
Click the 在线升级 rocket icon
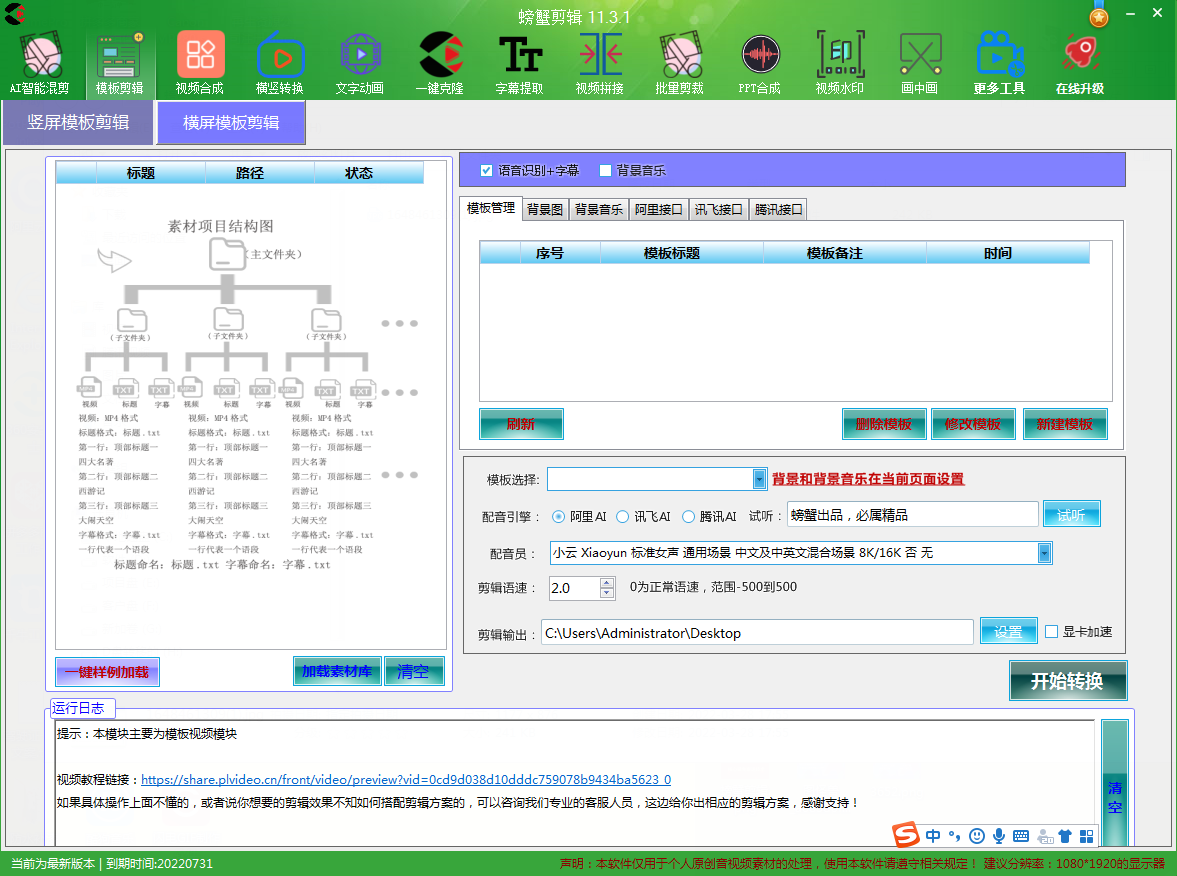pyautogui.click(x=1080, y=62)
